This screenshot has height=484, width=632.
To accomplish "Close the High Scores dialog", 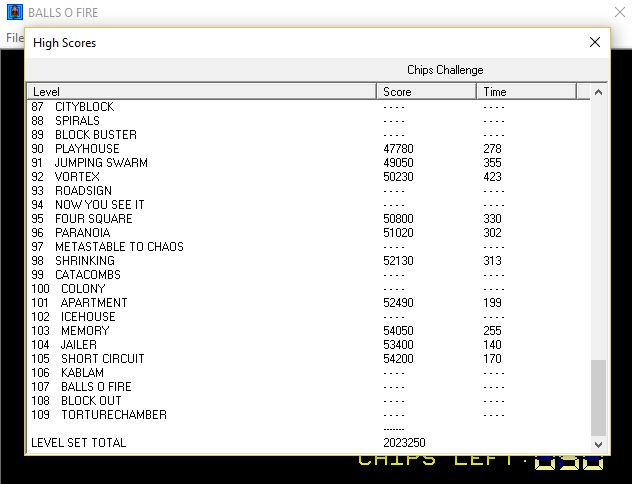I will coord(595,42).
